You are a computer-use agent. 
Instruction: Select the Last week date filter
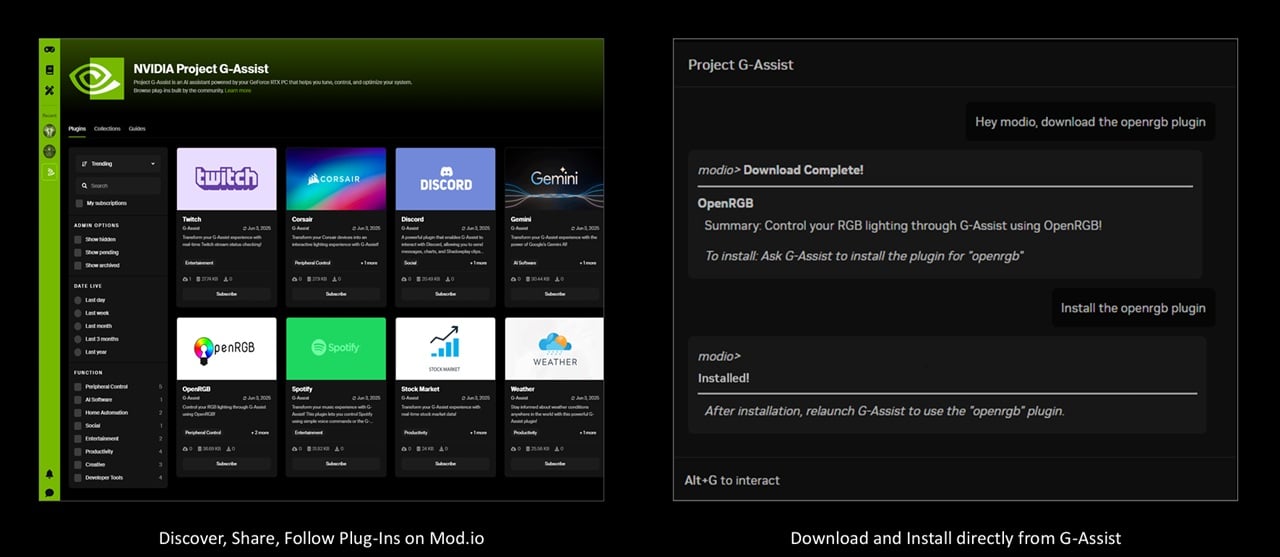tap(78, 313)
